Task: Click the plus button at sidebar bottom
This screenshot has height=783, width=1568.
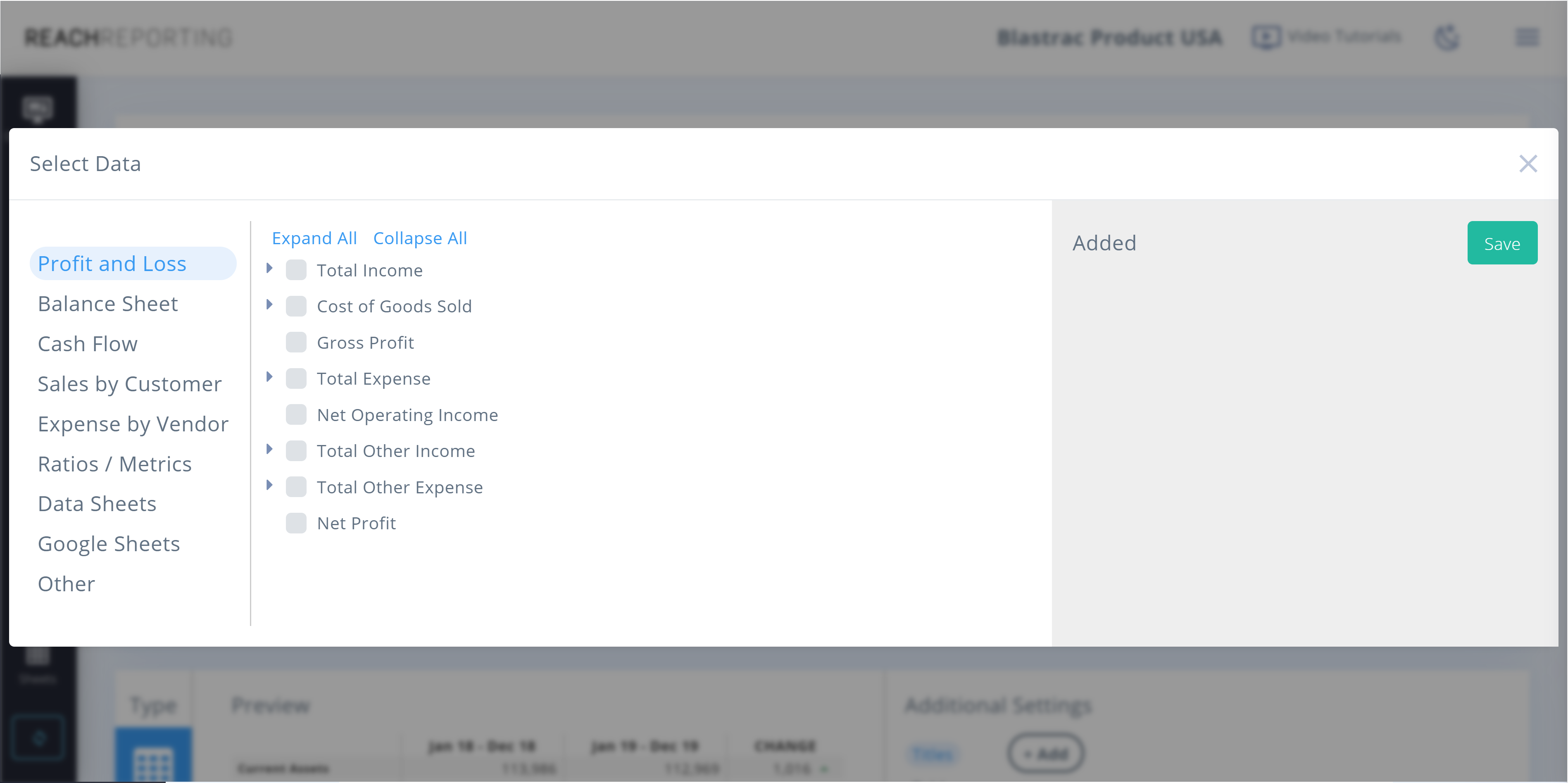Action: (x=38, y=738)
